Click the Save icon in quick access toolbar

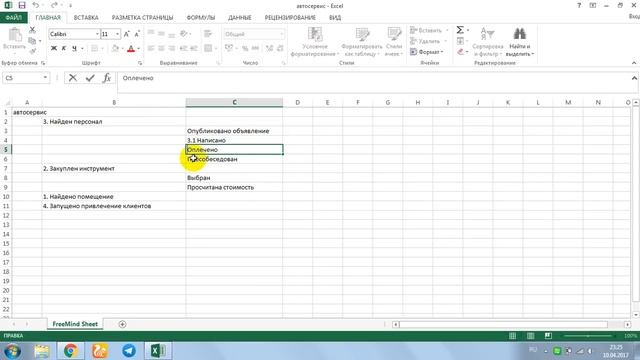click(22, 5)
